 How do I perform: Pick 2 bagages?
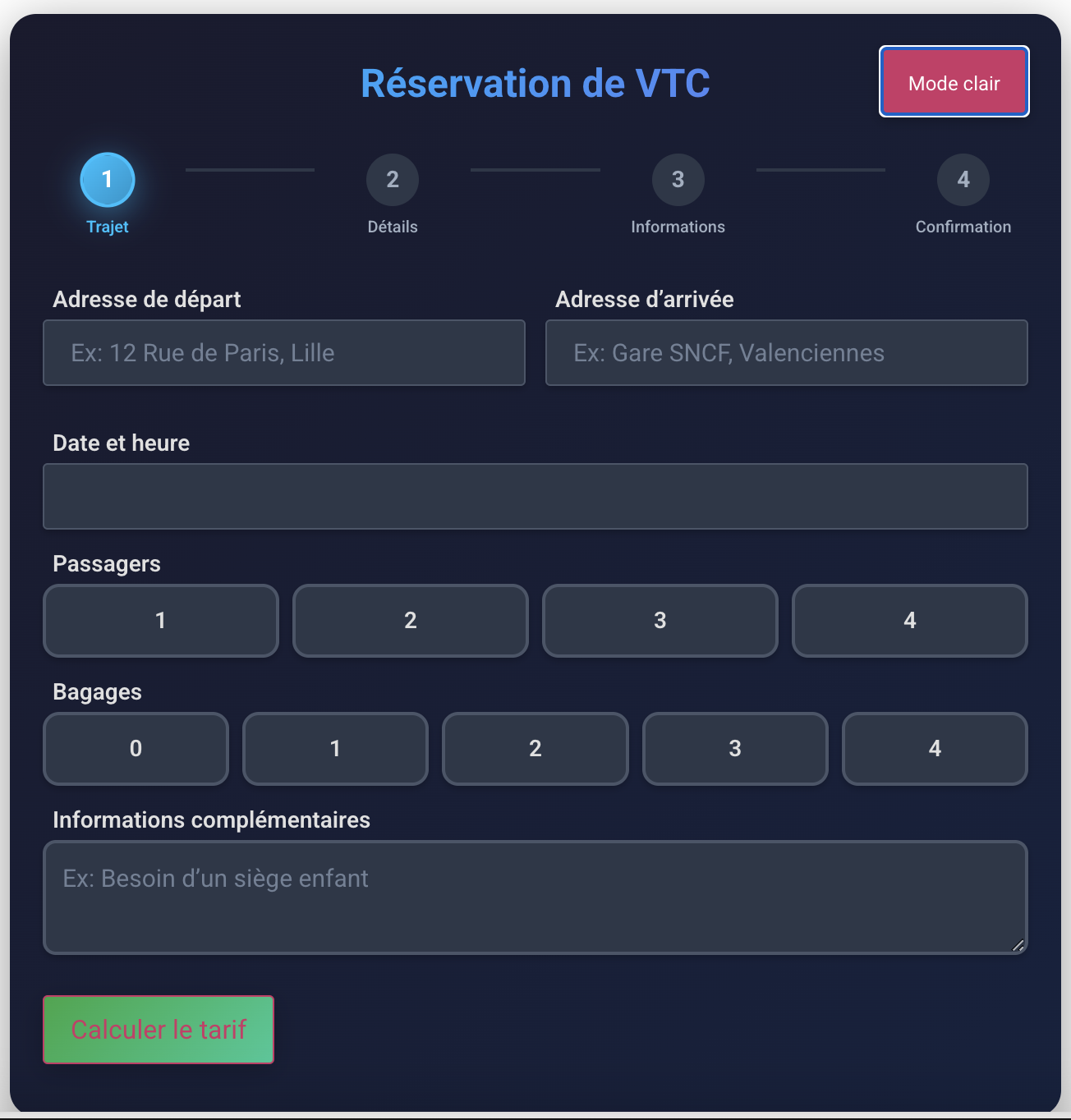(x=535, y=749)
